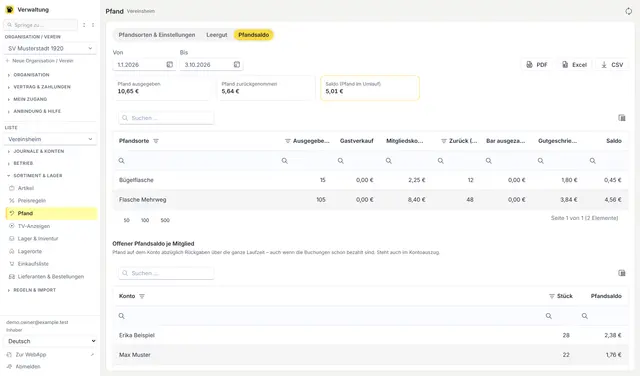Switch to Pfandsorten & Einstellungen tab
Viewport: 640px width, 376px height.
click(x=157, y=35)
